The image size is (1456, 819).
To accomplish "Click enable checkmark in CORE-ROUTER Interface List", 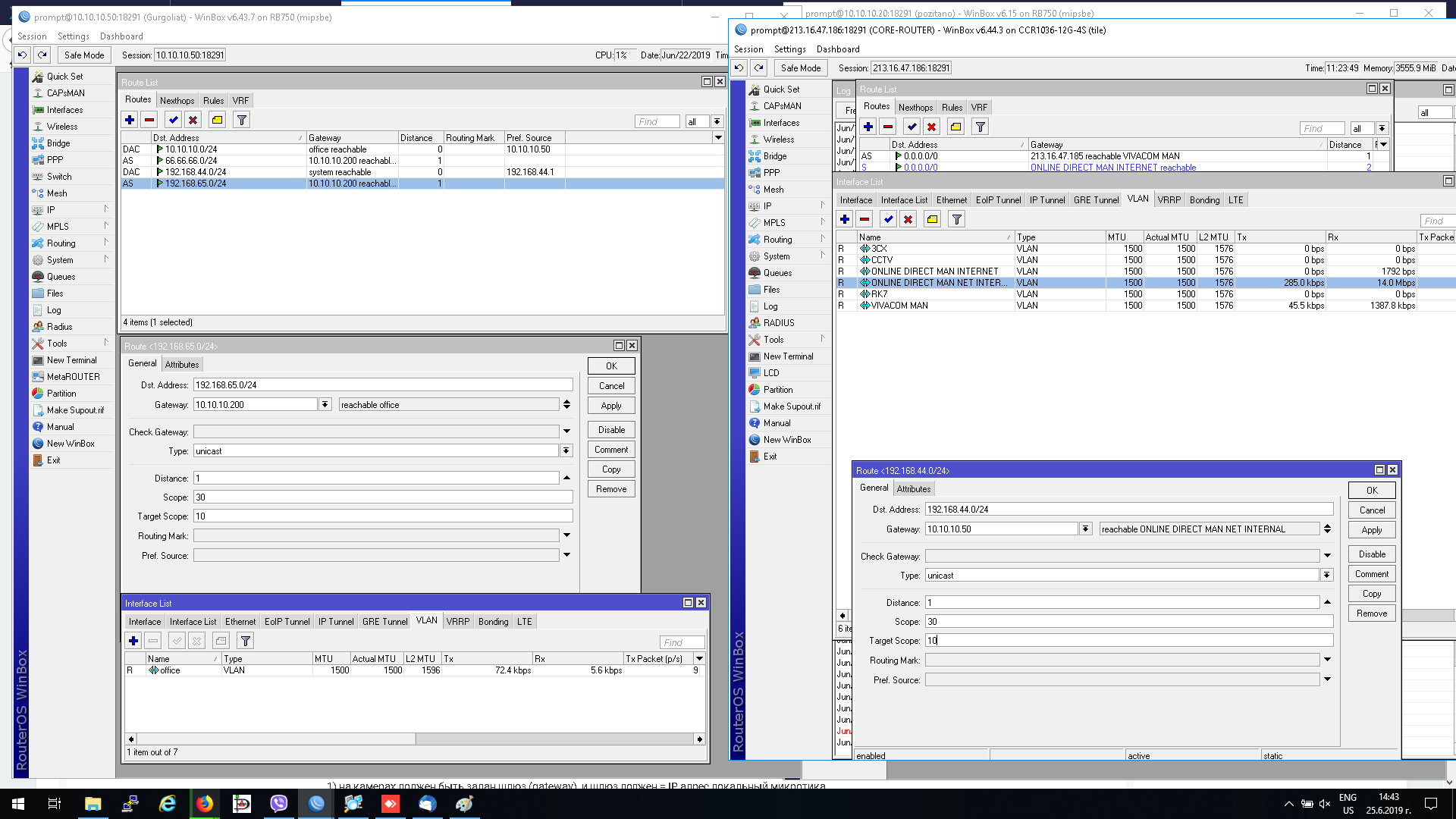I will coord(889,219).
